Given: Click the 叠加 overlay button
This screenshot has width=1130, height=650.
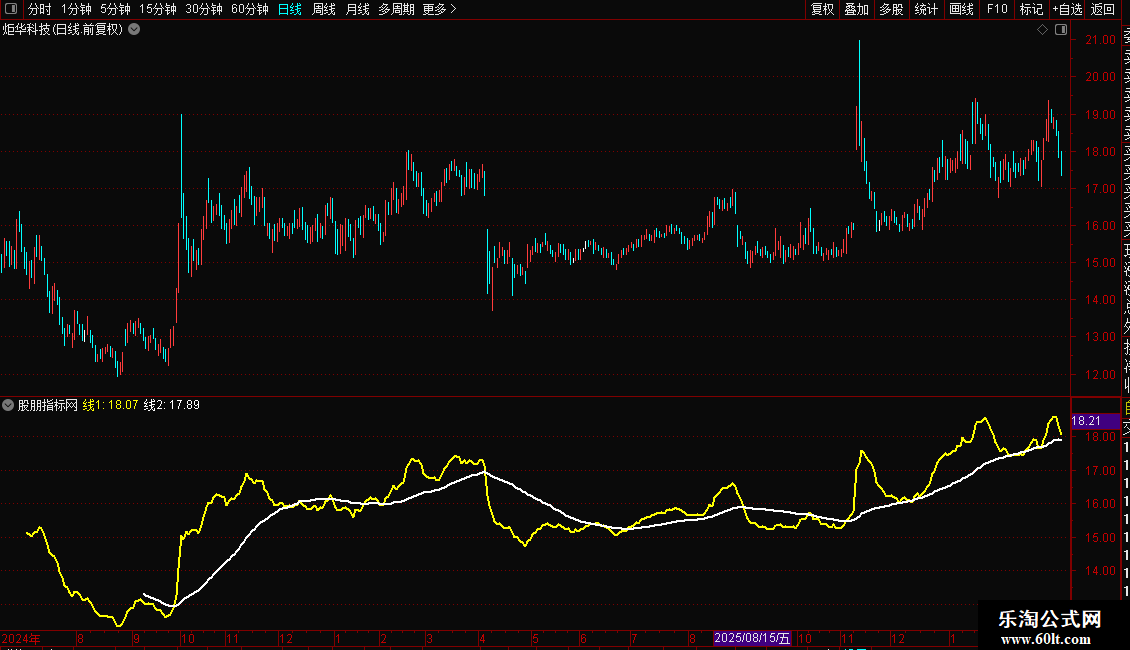Looking at the screenshot, I should pos(857,9).
